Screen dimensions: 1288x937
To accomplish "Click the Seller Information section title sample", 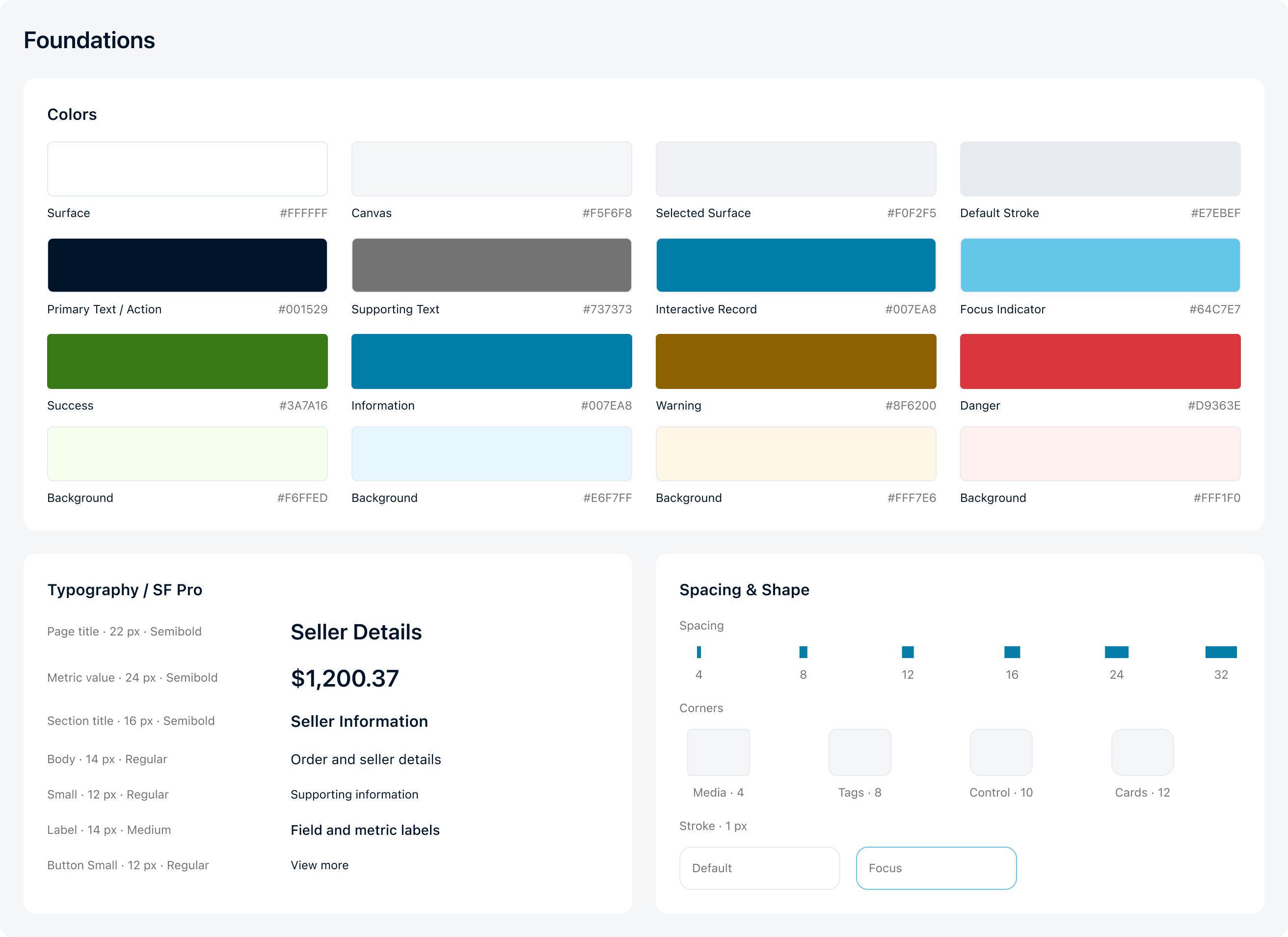I will click(x=359, y=721).
